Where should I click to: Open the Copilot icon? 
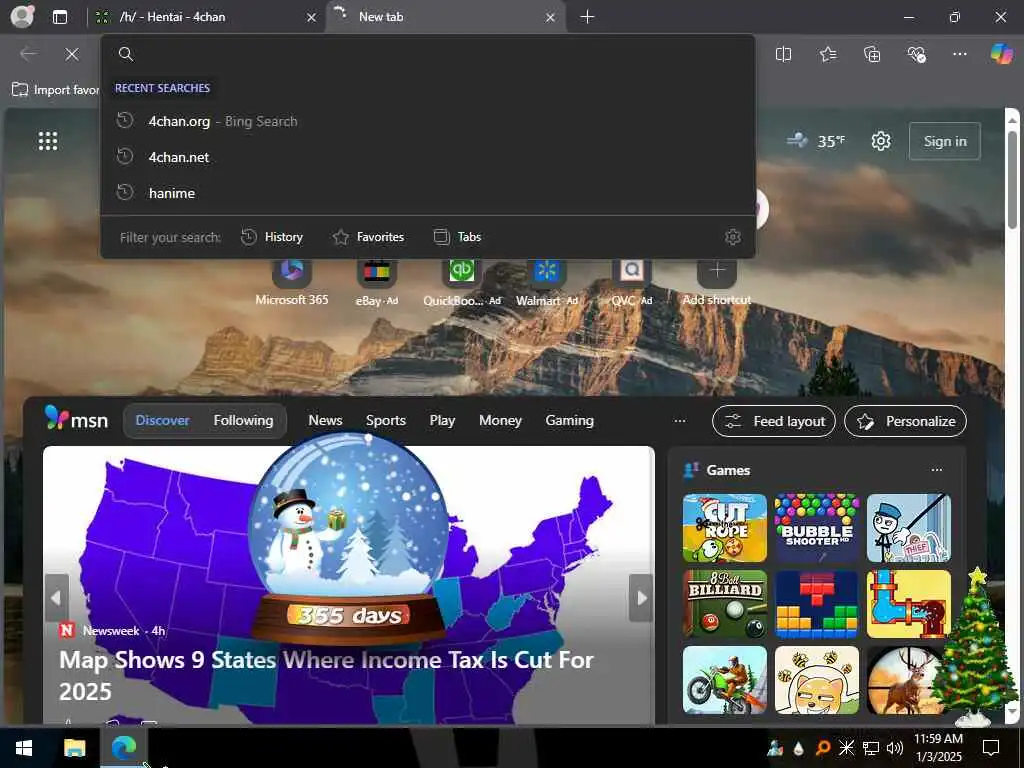click(1001, 54)
